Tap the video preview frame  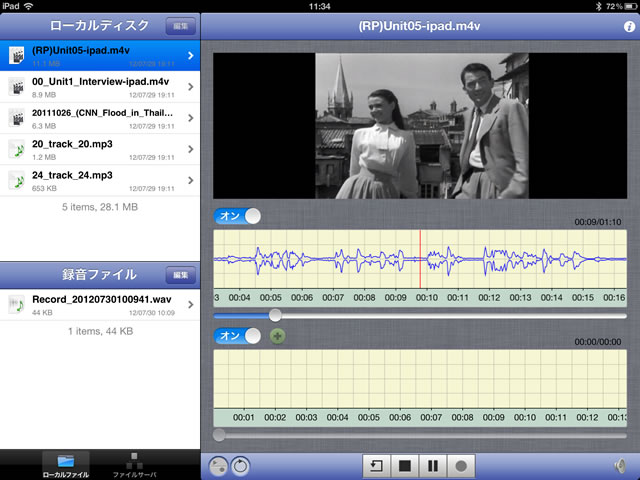coord(420,126)
